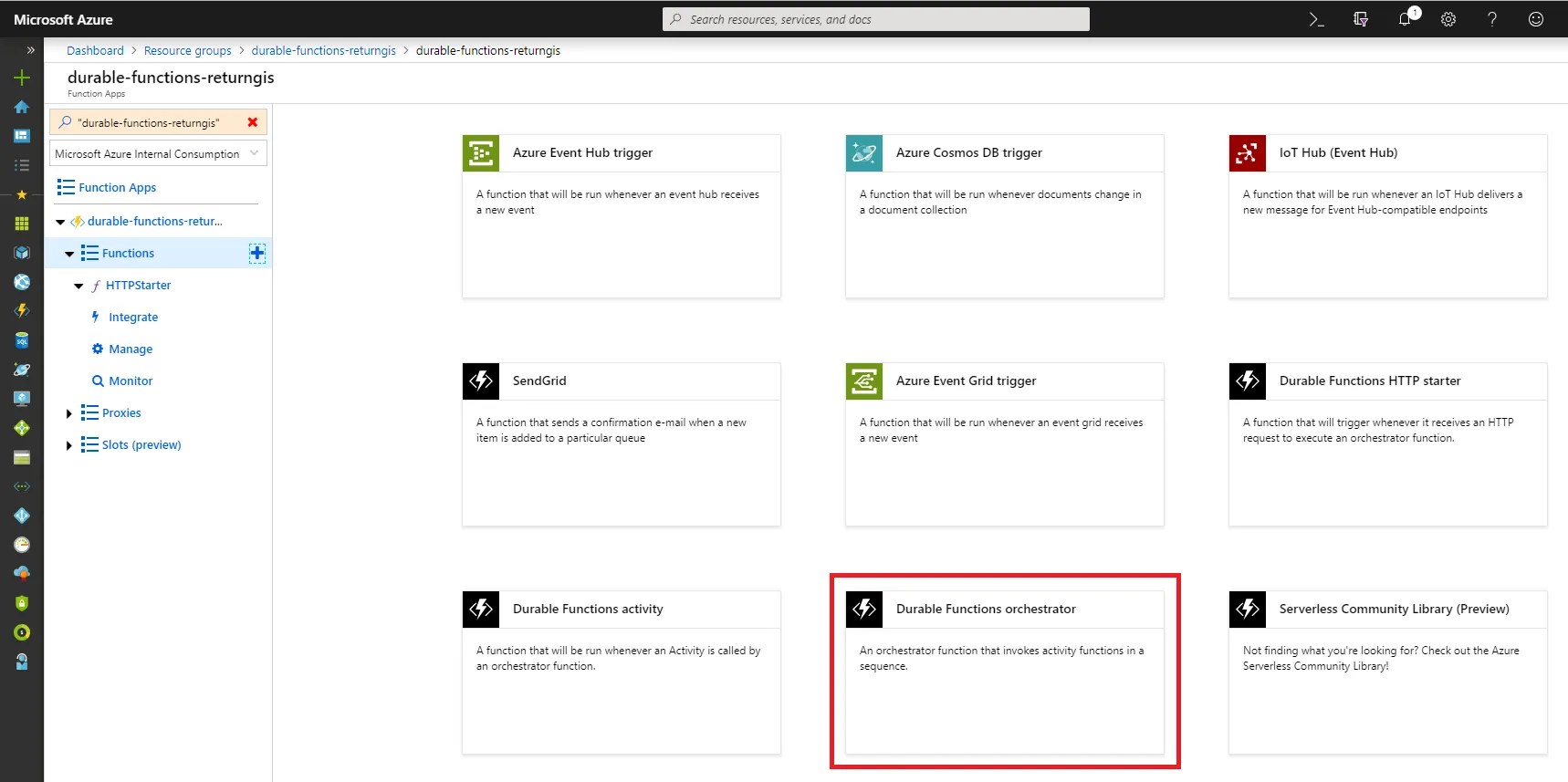Open the subscription dropdown
1568x782 pixels.
(158, 154)
